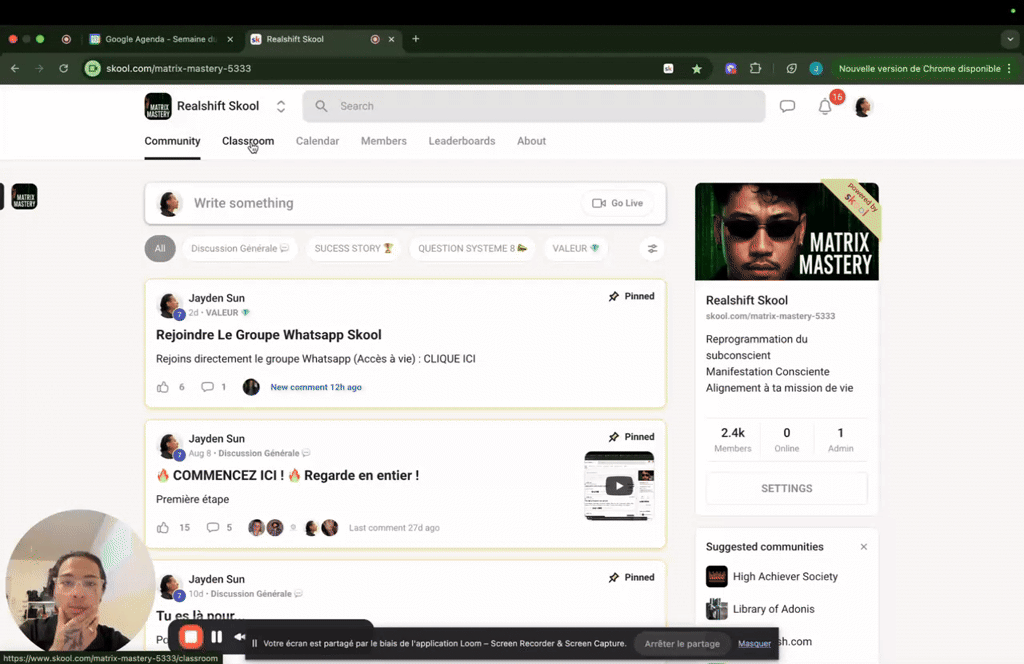
Task: Reload the page
Action: (63, 68)
